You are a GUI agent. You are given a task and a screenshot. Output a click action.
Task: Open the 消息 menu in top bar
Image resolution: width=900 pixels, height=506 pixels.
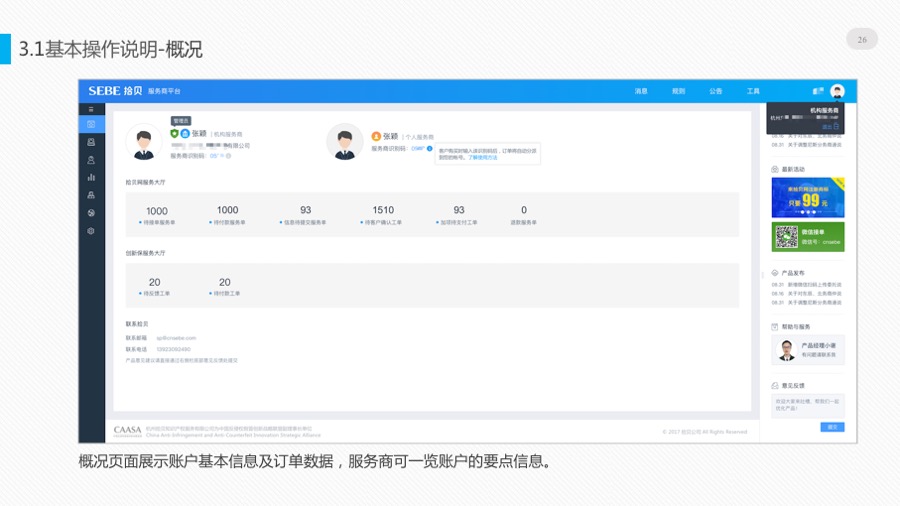tap(641, 91)
